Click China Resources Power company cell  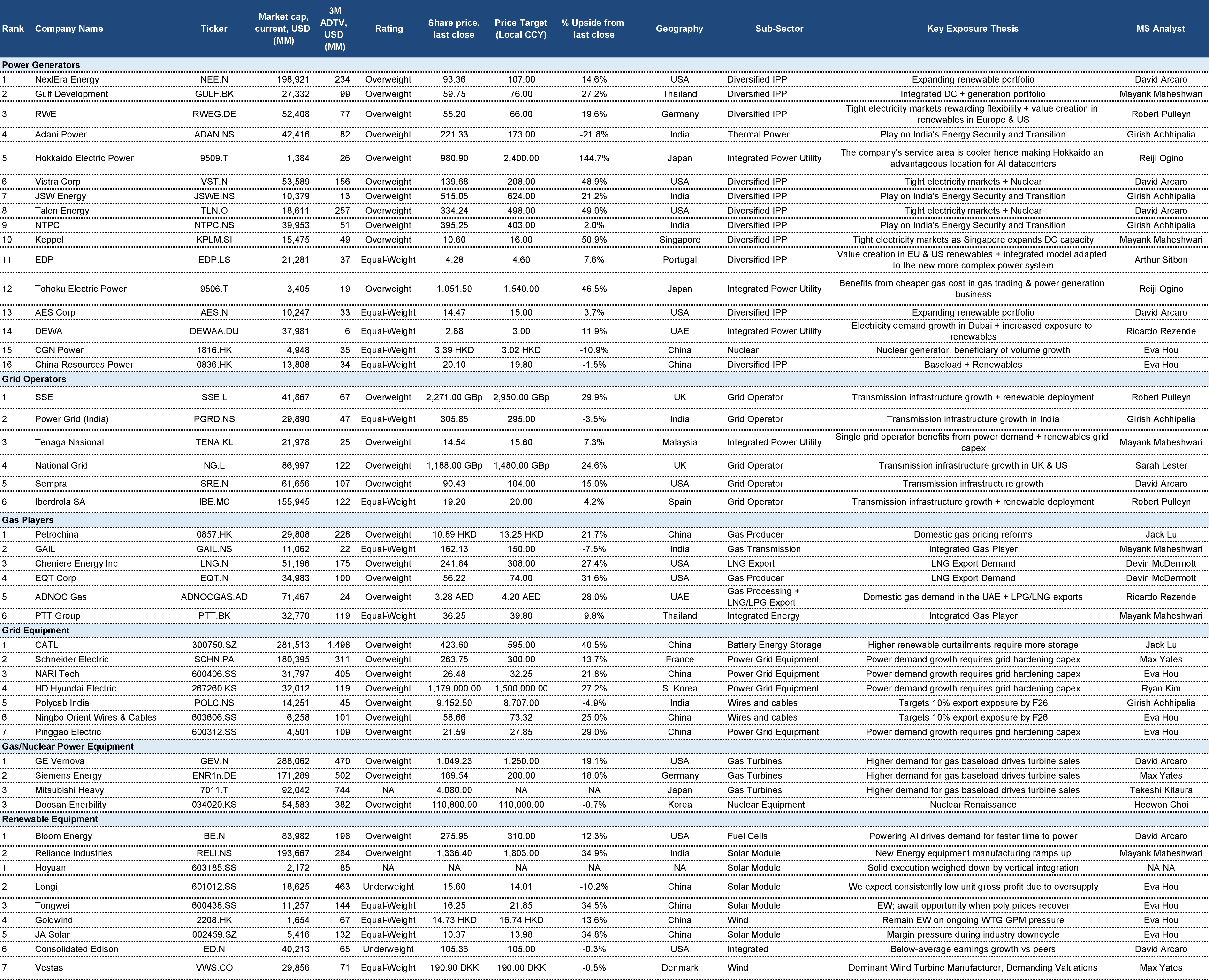(x=84, y=365)
